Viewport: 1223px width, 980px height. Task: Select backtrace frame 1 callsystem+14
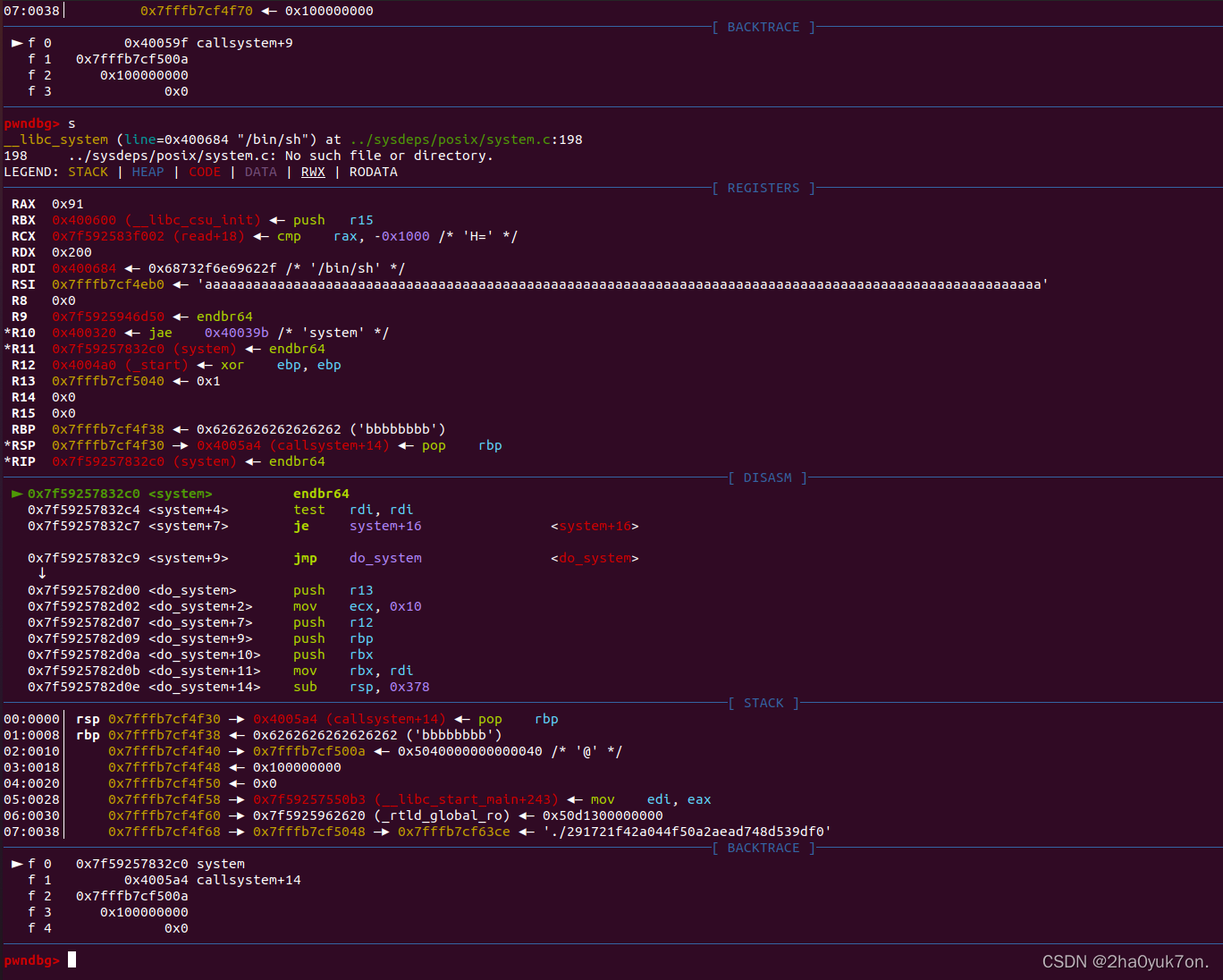point(164,880)
